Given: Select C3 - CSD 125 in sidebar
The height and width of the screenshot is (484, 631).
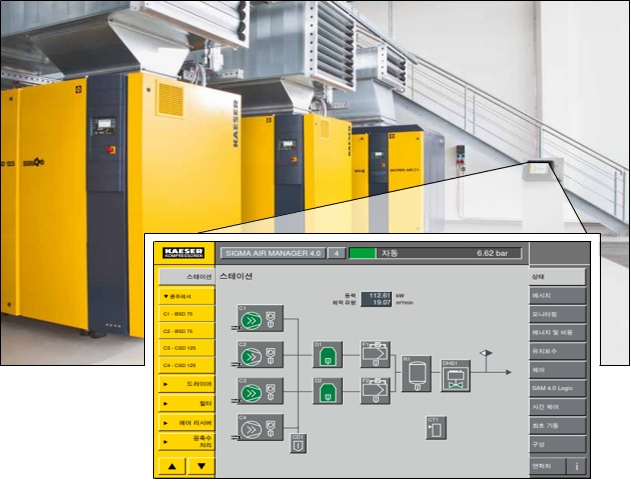Looking at the screenshot, I should (187, 348).
